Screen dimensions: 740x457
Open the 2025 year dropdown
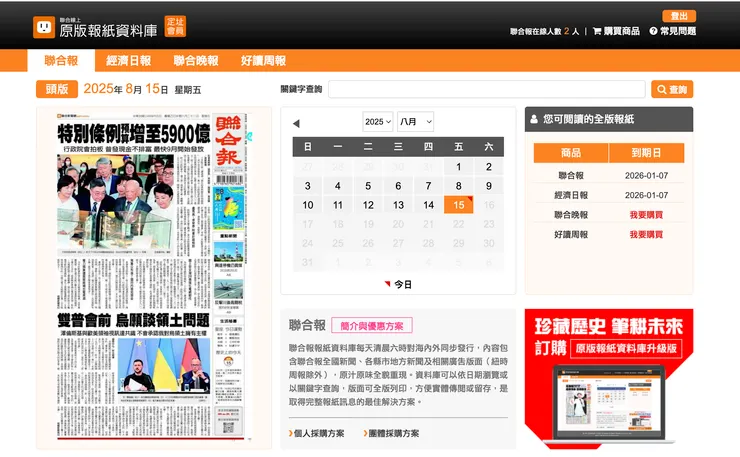378,122
